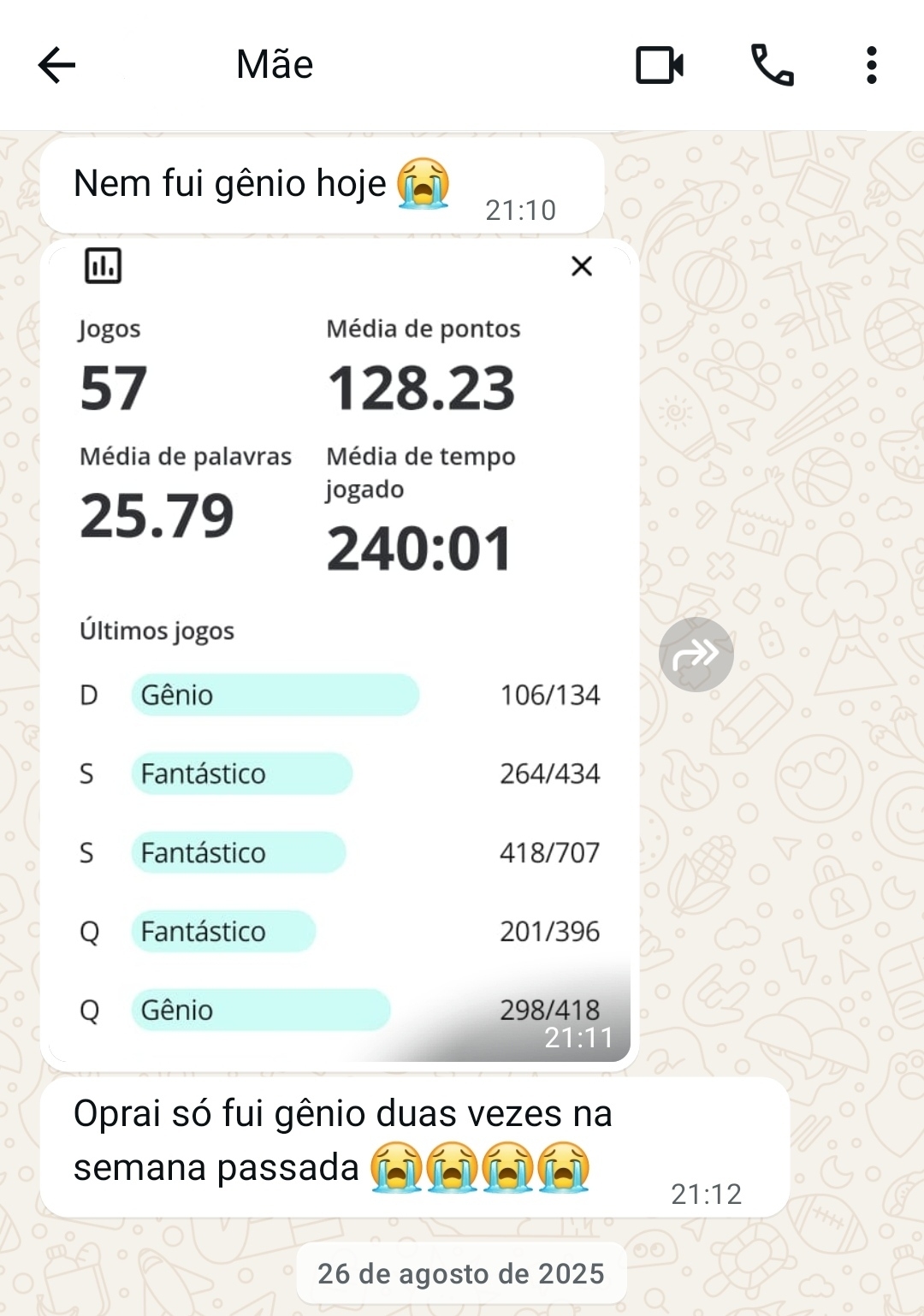
Task: Start a video call with Mãe
Action: [659, 65]
